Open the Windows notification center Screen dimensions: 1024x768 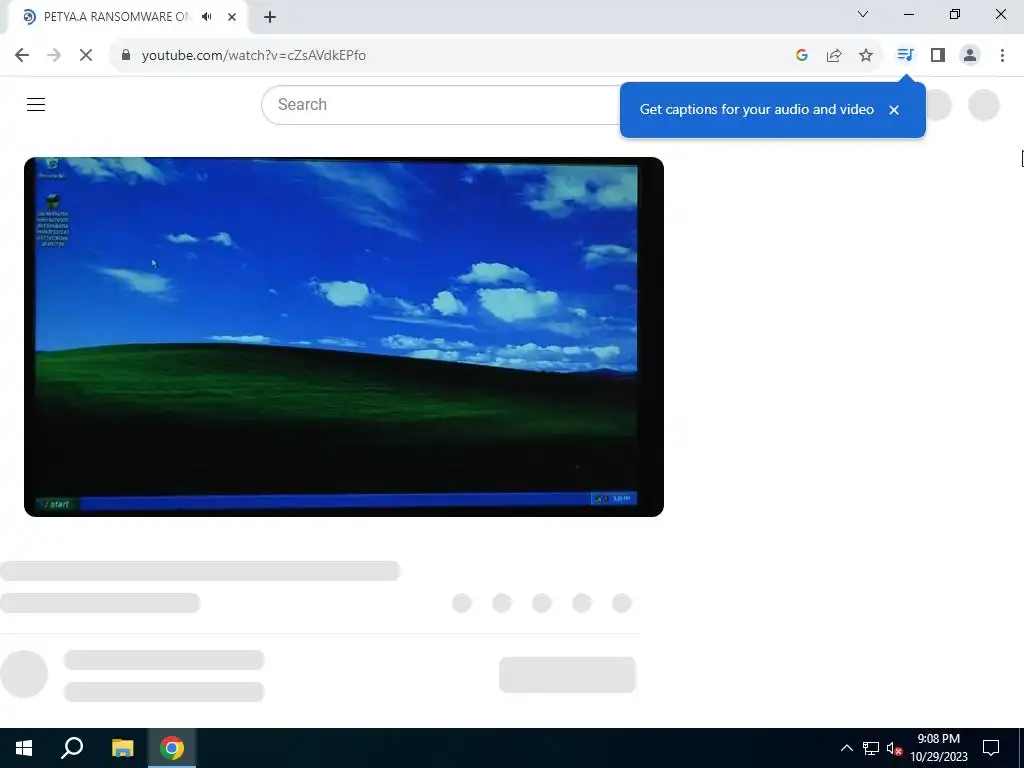pyautogui.click(x=991, y=748)
